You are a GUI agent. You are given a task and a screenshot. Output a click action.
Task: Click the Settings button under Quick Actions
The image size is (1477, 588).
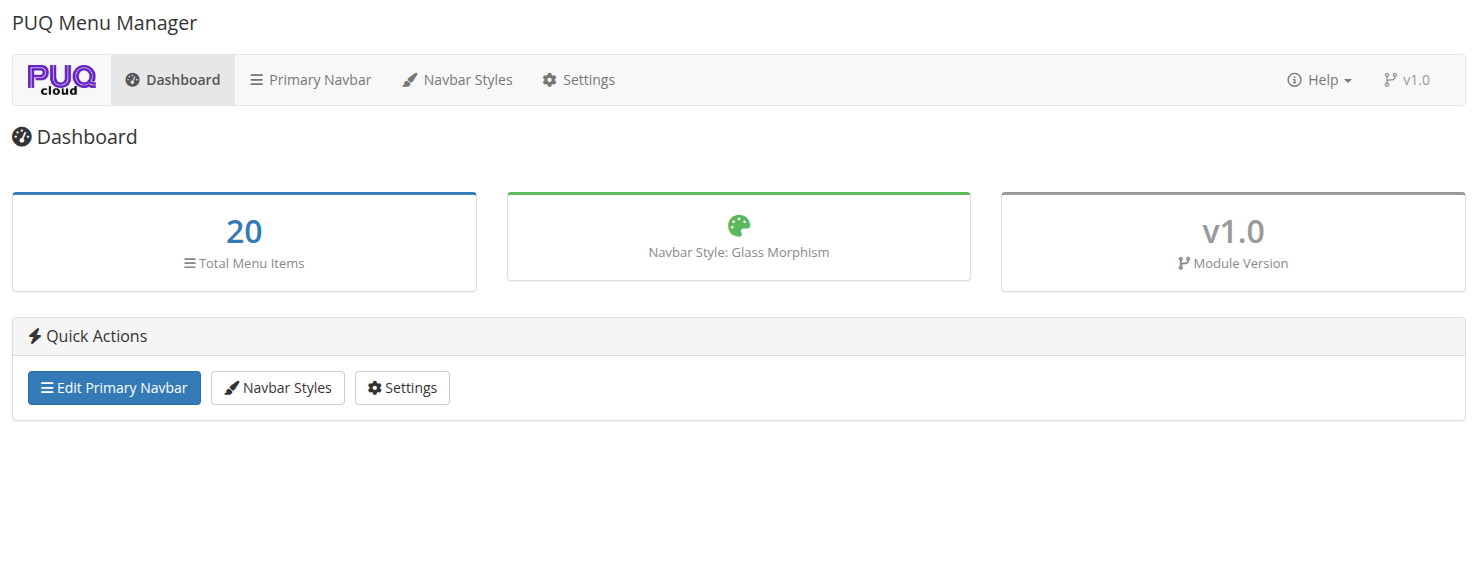(402, 387)
